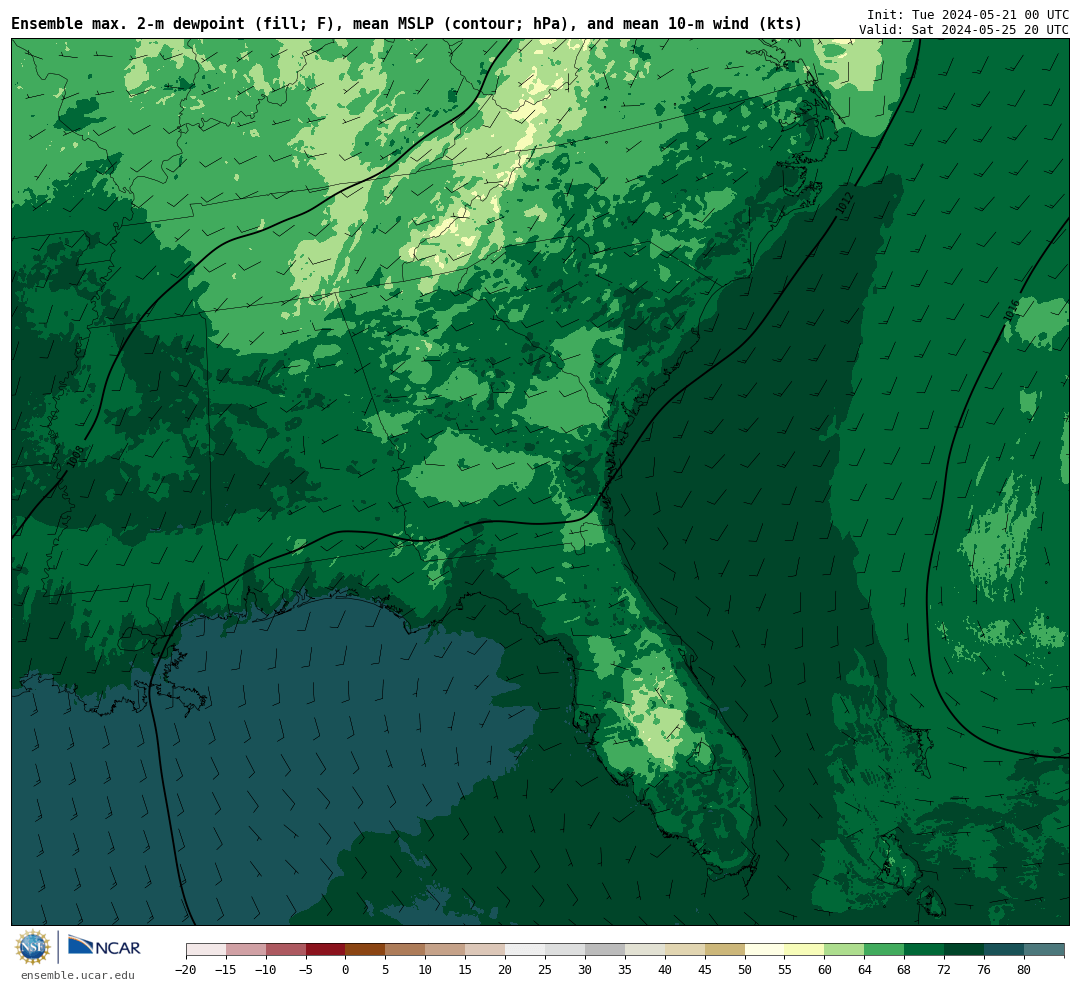
Task: Pick the 5 to 10 colorbar swatch
Action: [x=406, y=950]
